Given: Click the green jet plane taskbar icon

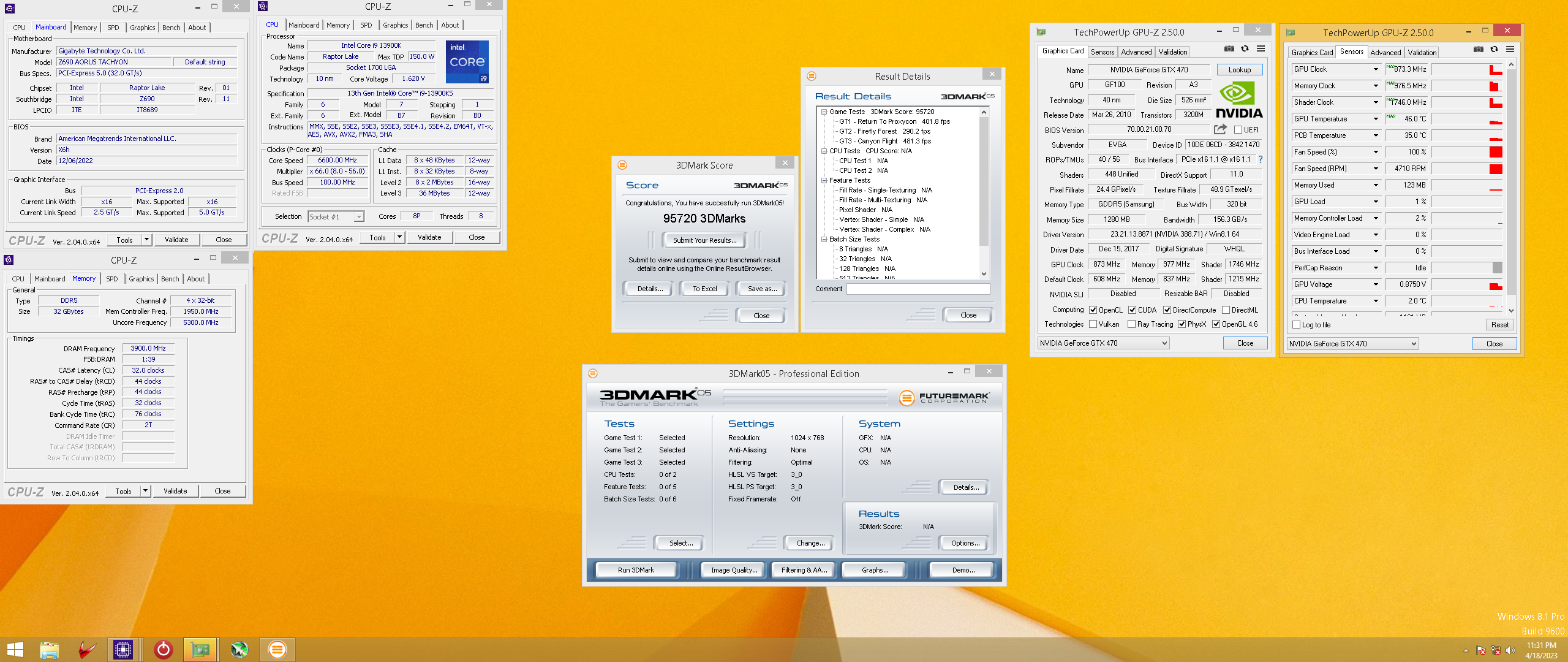Looking at the screenshot, I should 239,650.
